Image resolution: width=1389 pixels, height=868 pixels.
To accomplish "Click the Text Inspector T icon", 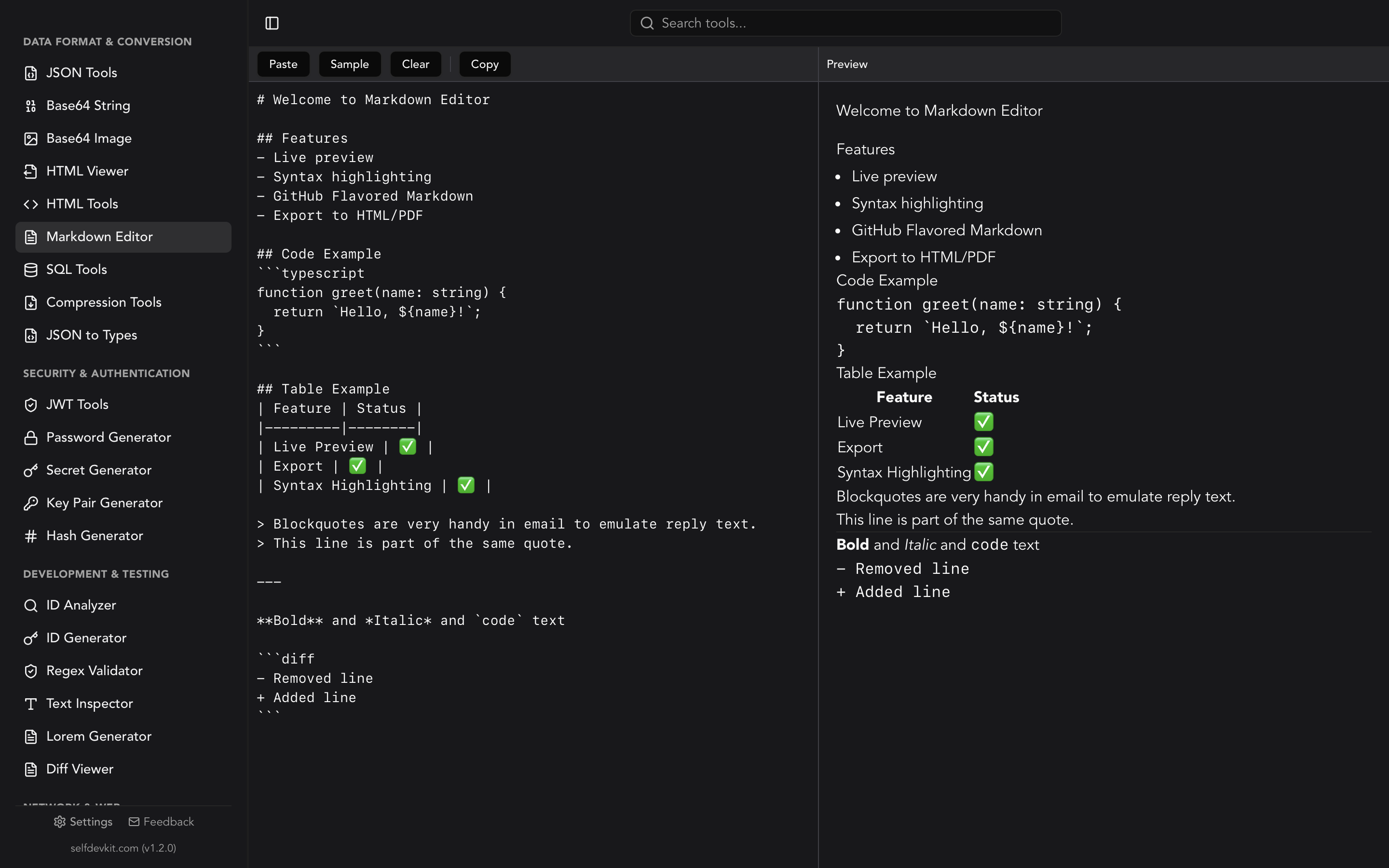I will [x=31, y=703].
